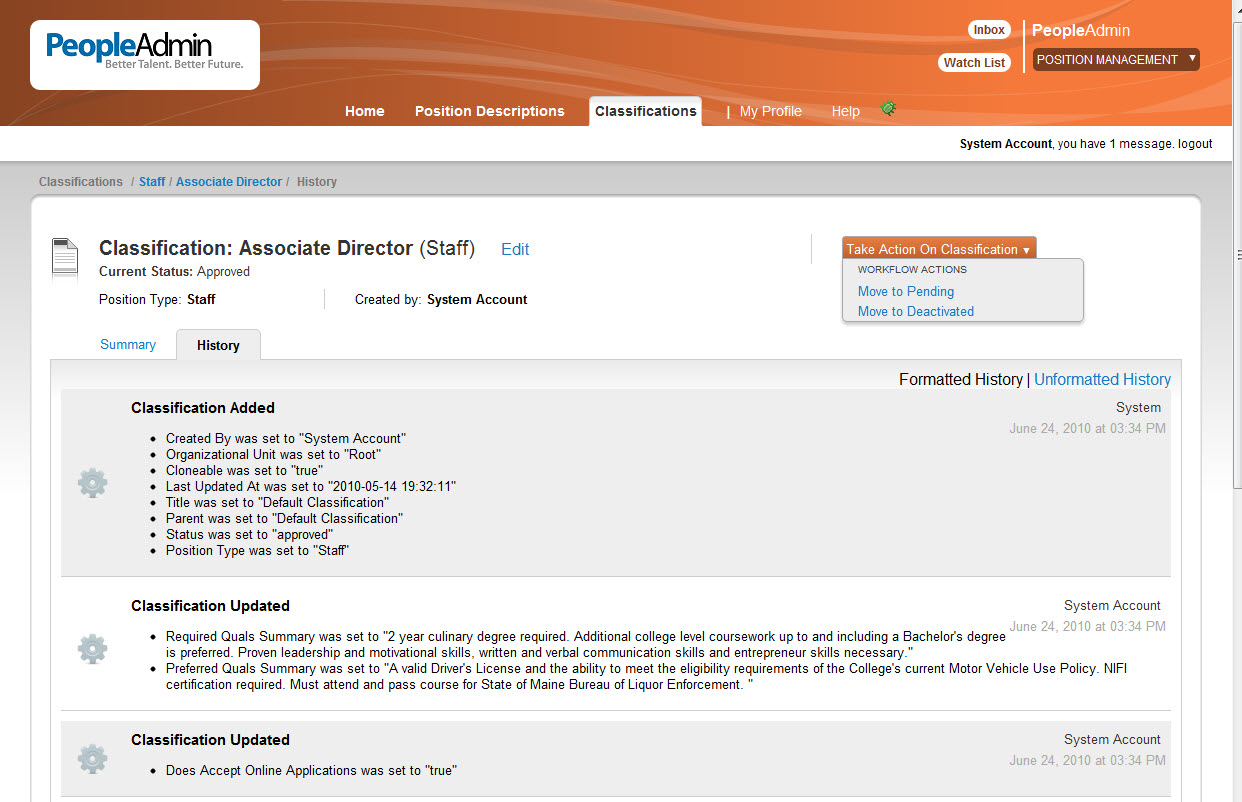Click the Edit link beside the classification title
1242x802 pixels.
coord(515,249)
